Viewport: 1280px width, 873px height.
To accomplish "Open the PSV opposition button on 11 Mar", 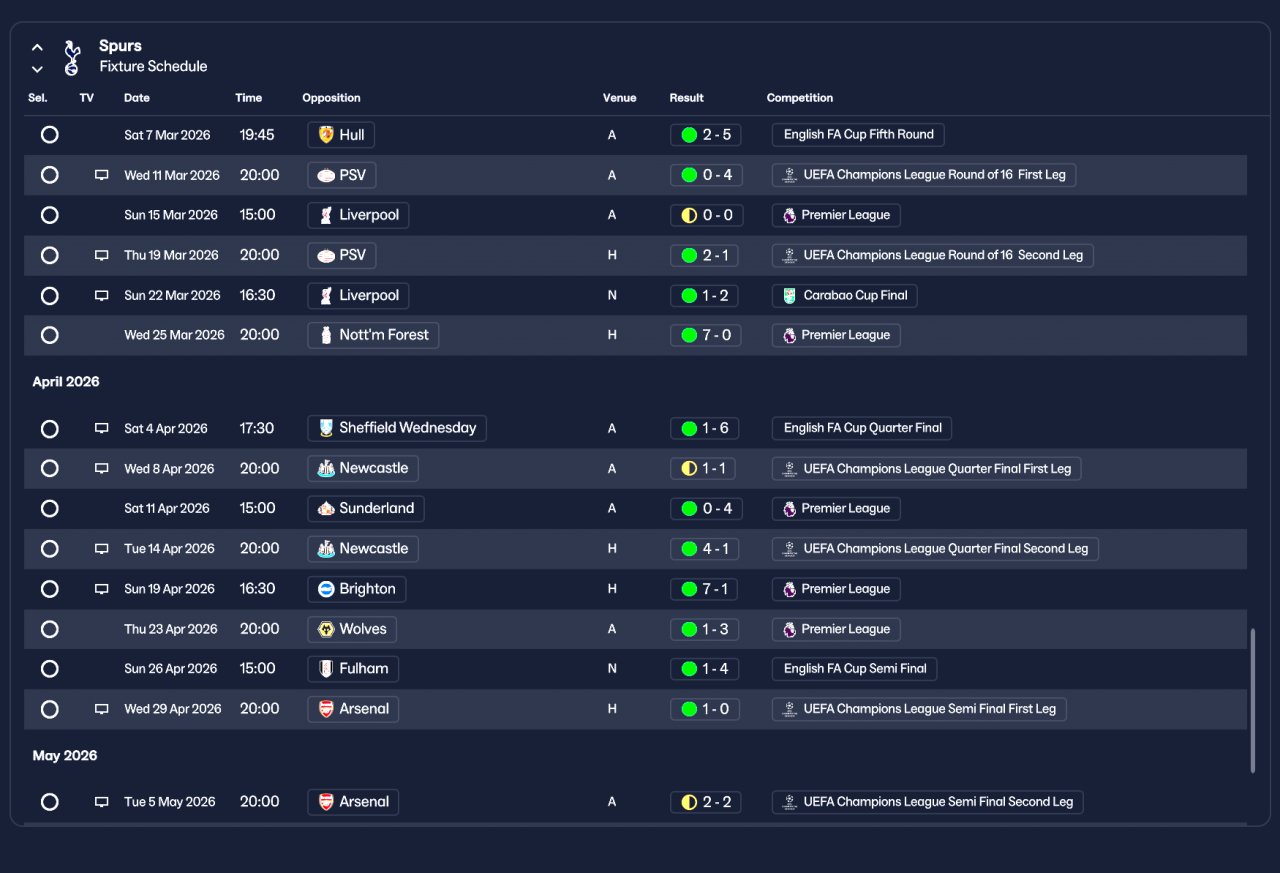I will (x=342, y=175).
